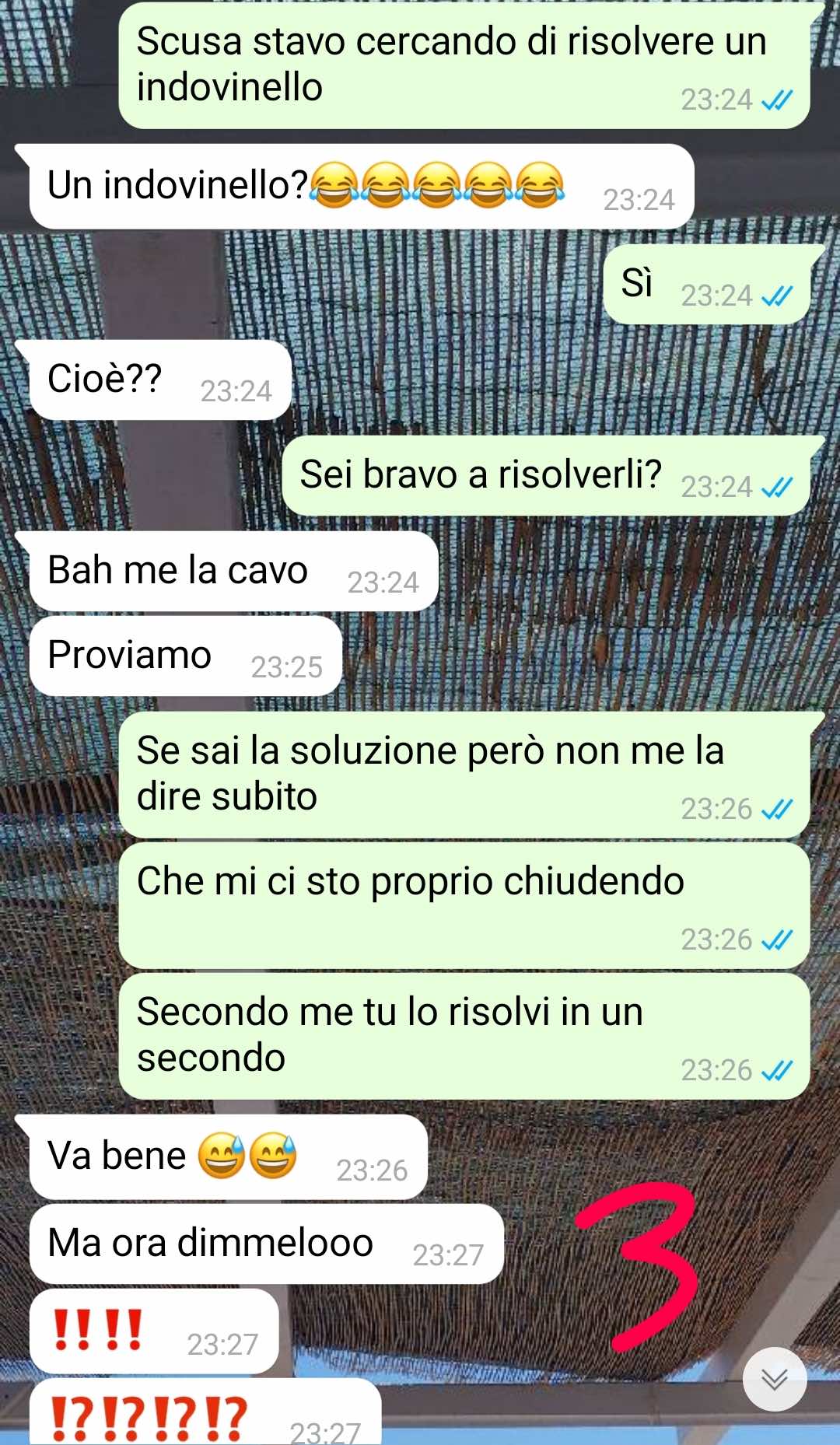Image resolution: width=840 pixels, height=1445 pixels.
Task: Tap the 'Se sai la soluzione' message
Action: 464,775
